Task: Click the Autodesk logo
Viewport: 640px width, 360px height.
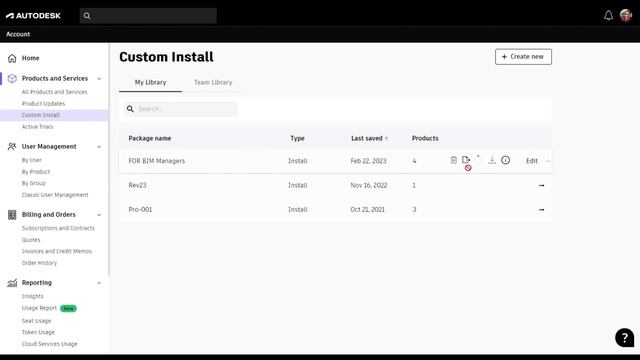Action: click(33, 16)
